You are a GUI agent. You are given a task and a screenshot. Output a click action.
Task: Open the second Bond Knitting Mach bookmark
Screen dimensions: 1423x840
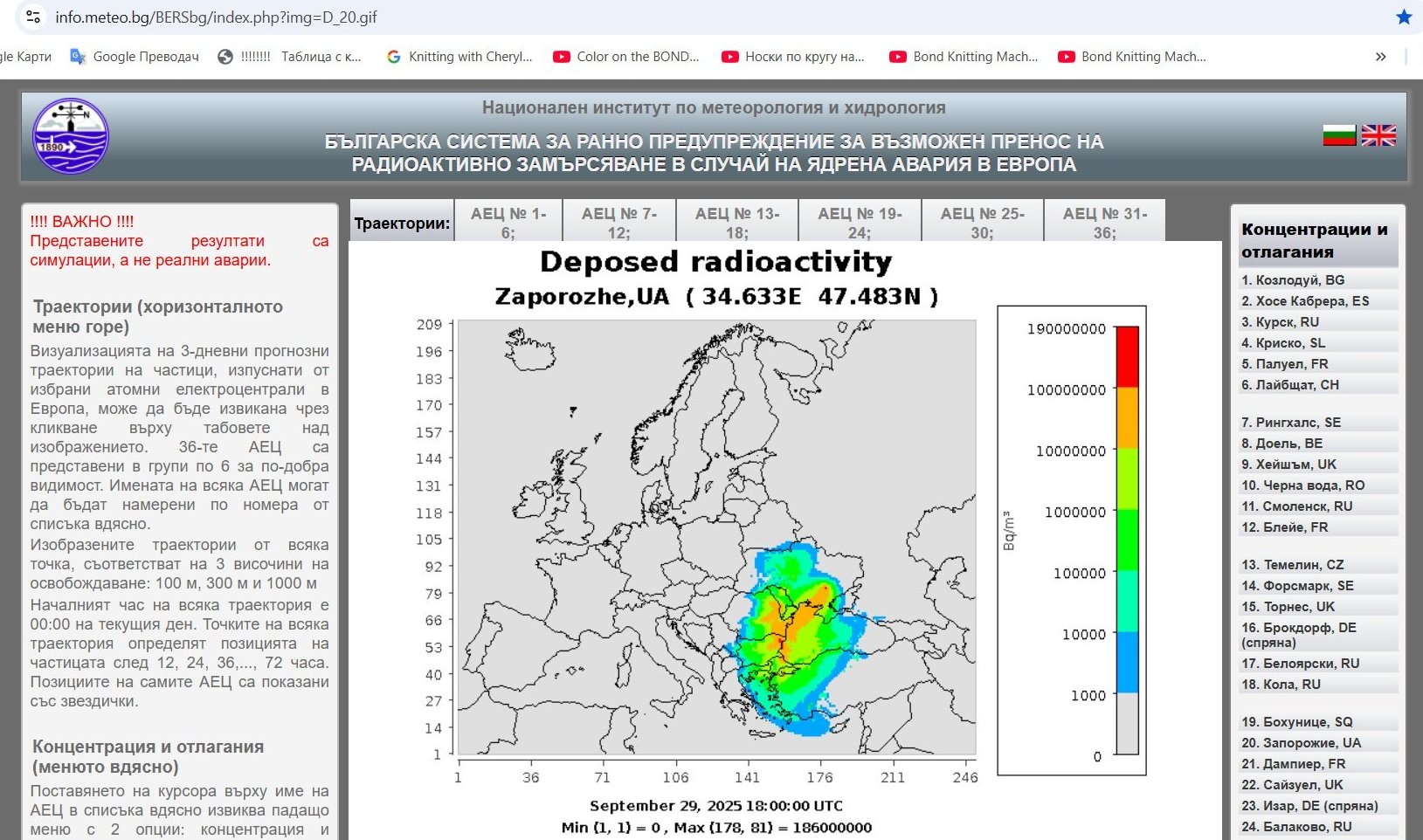click(x=1132, y=57)
